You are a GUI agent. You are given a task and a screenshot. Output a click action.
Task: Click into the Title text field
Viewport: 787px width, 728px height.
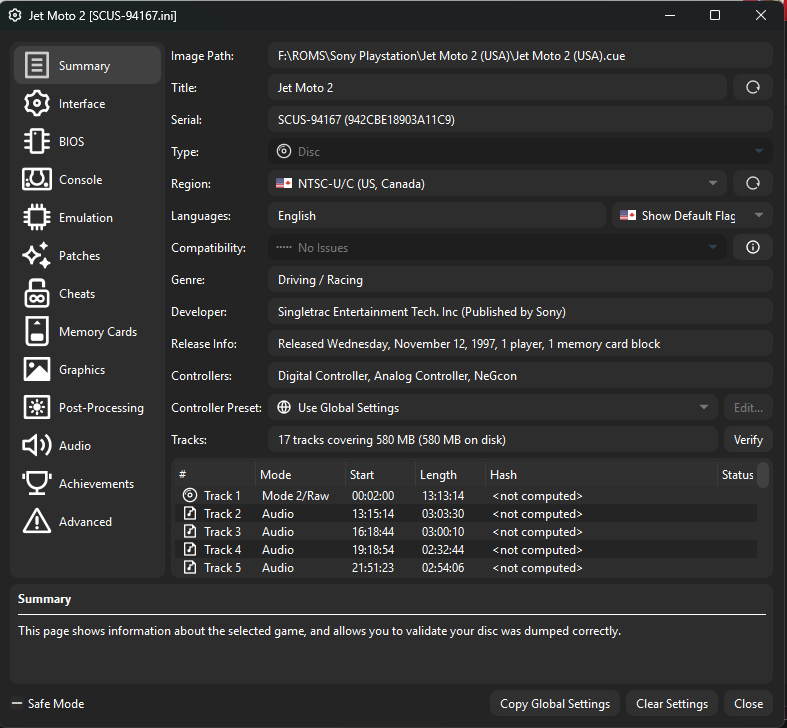[x=497, y=88]
